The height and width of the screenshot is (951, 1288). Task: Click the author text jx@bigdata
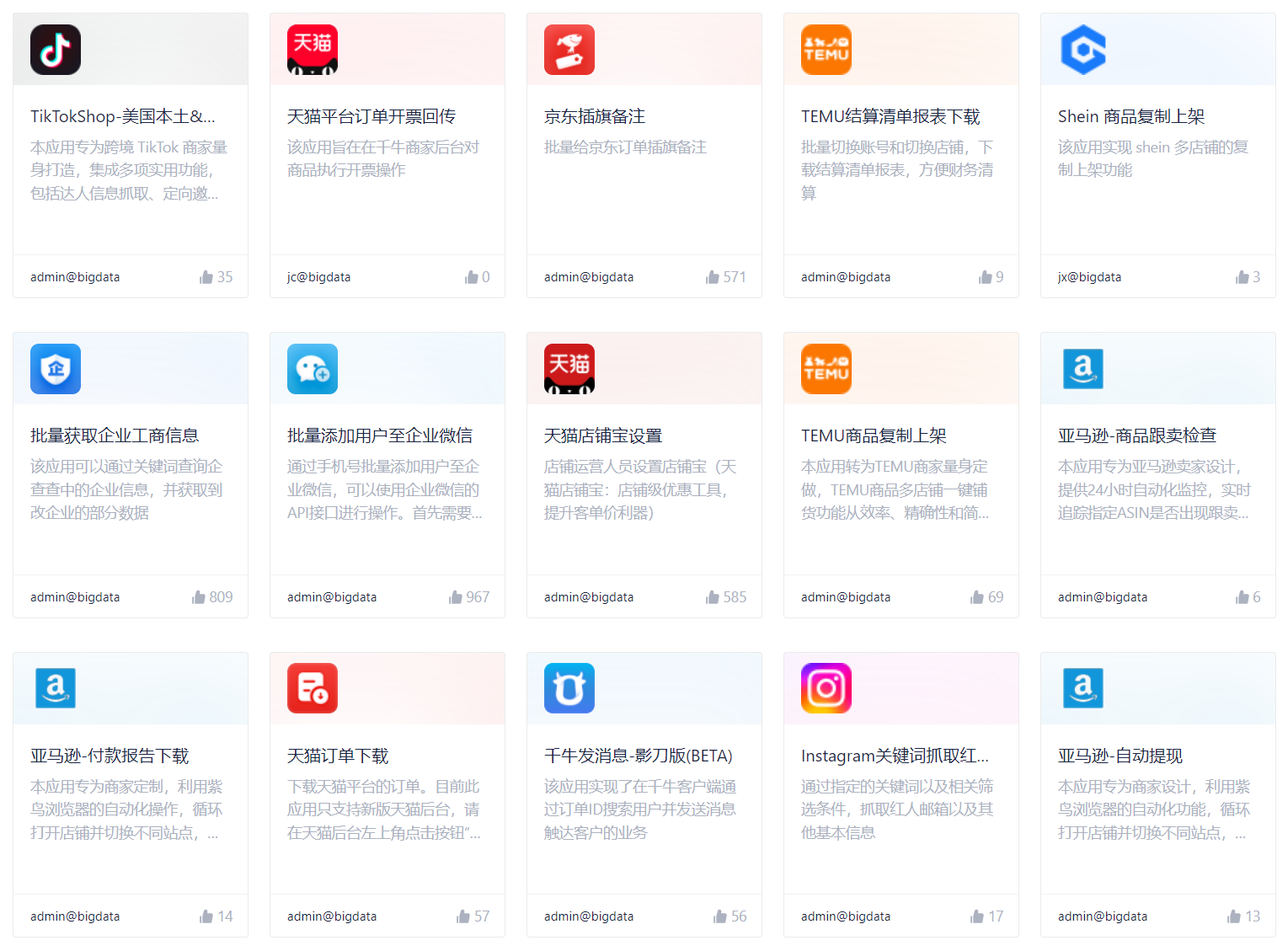pyautogui.click(x=1089, y=277)
